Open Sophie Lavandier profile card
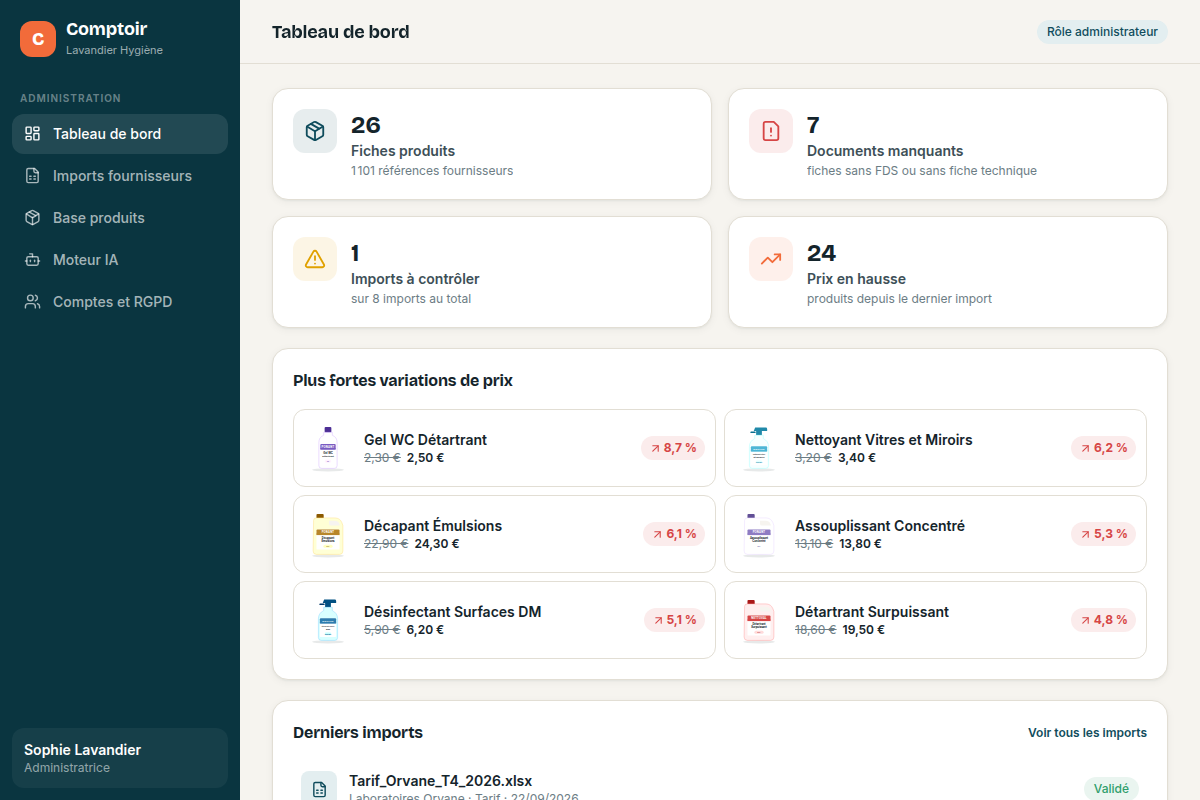 (x=120, y=758)
